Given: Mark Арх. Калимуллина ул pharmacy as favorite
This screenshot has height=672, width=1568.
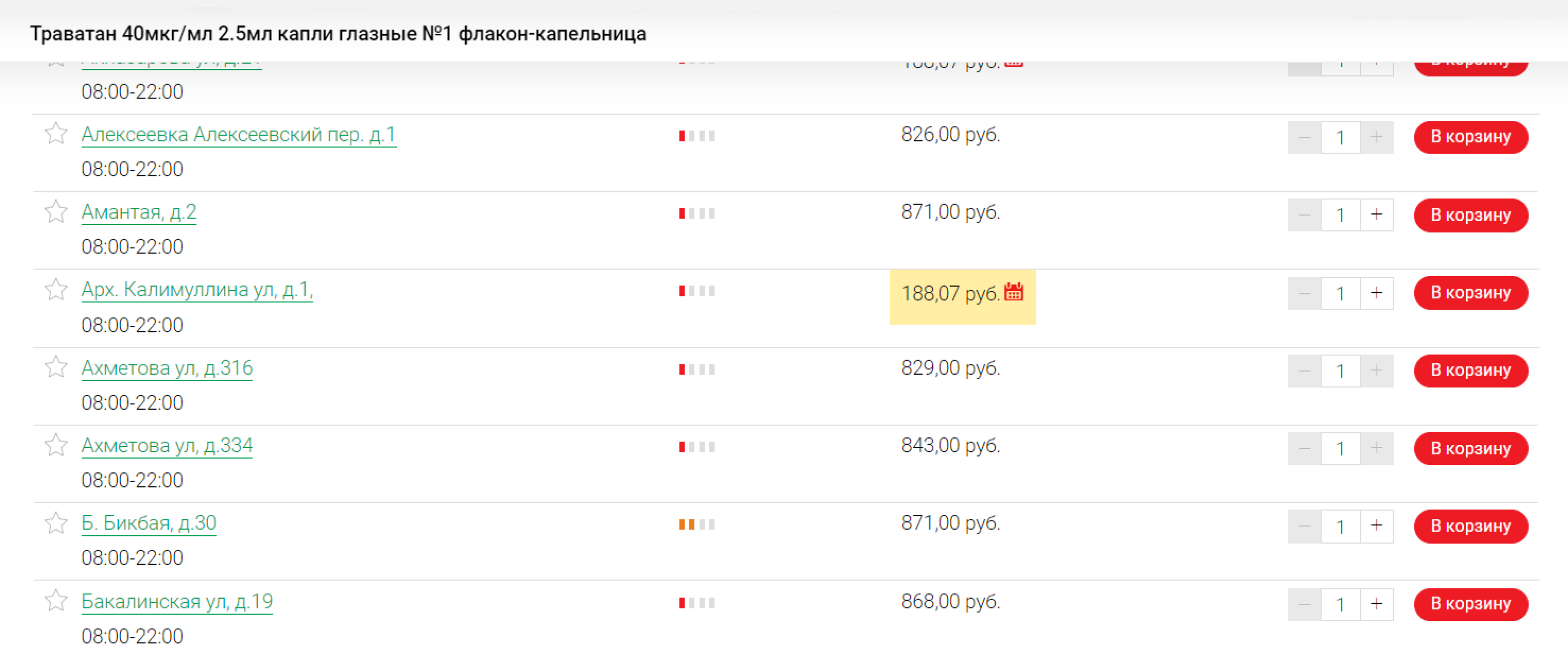Looking at the screenshot, I should [x=56, y=289].
